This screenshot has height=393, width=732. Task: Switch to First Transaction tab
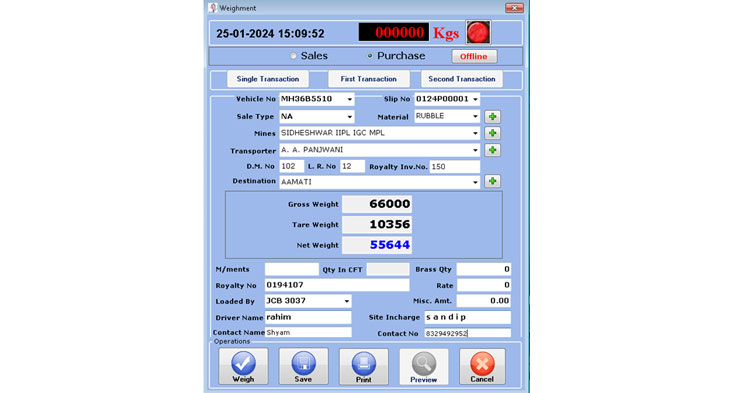(x=369, y=79)
